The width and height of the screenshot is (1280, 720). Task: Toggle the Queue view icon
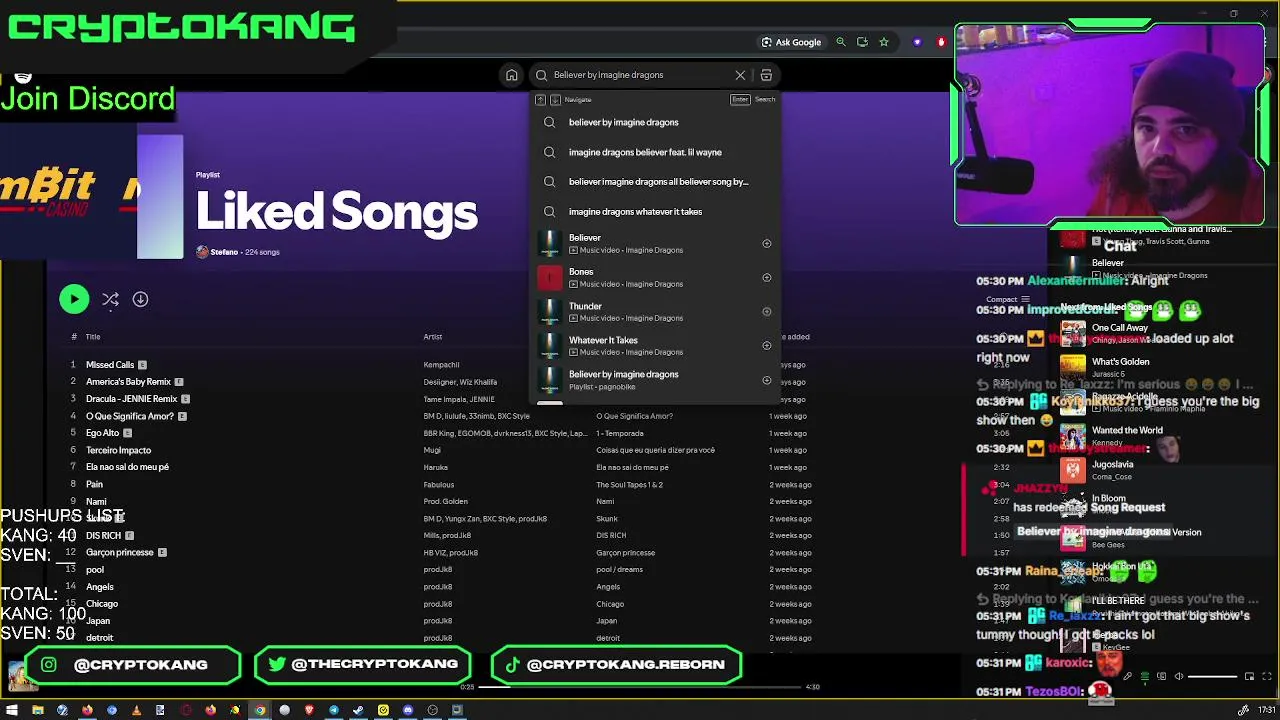point(1145,677)
